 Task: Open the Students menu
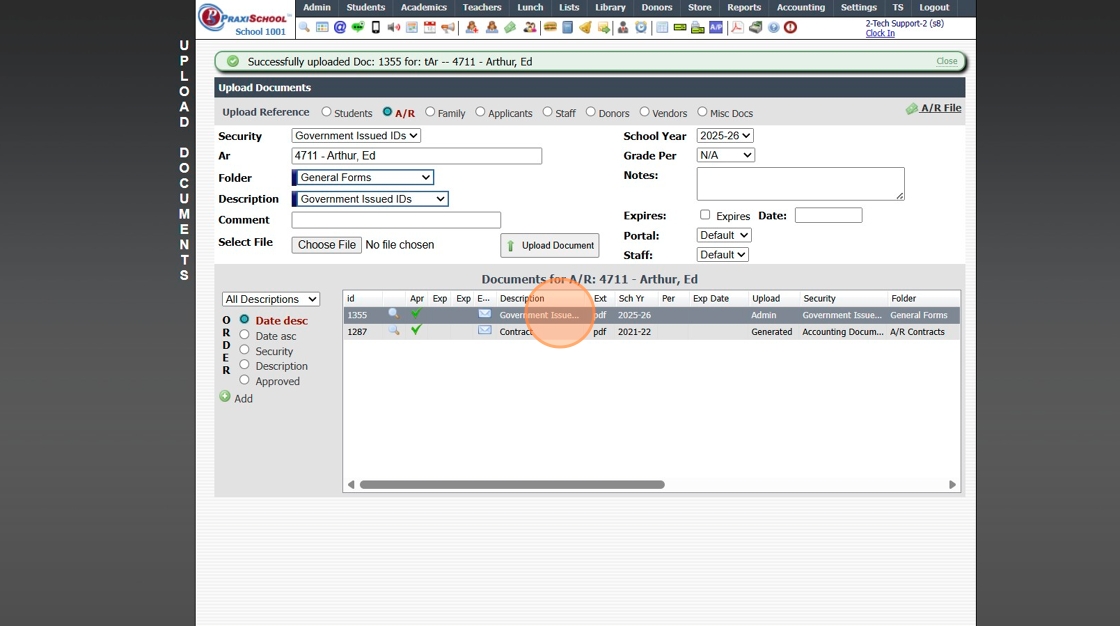point(366,7)
